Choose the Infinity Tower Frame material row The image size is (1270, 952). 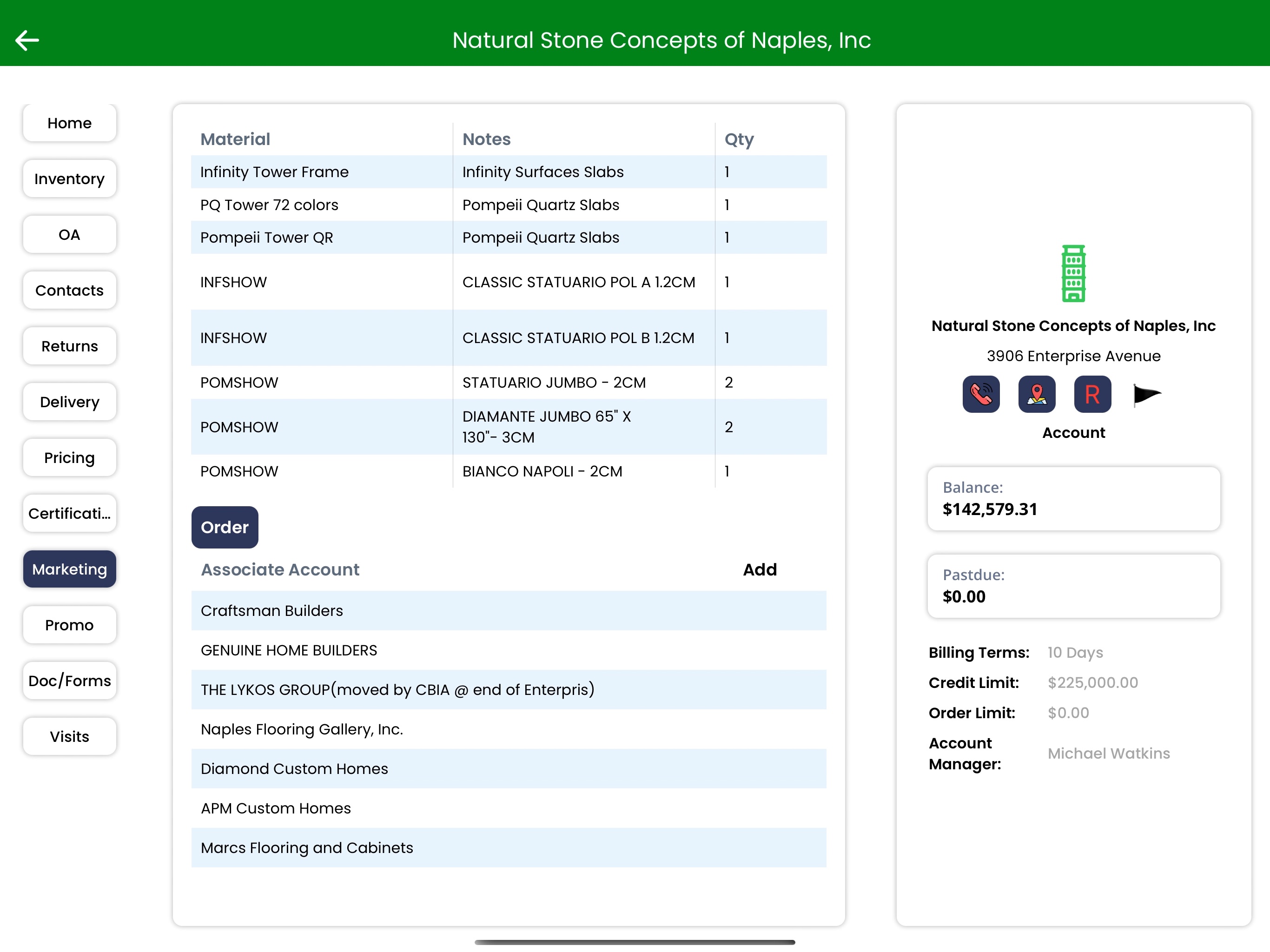[x=508, y=172]
